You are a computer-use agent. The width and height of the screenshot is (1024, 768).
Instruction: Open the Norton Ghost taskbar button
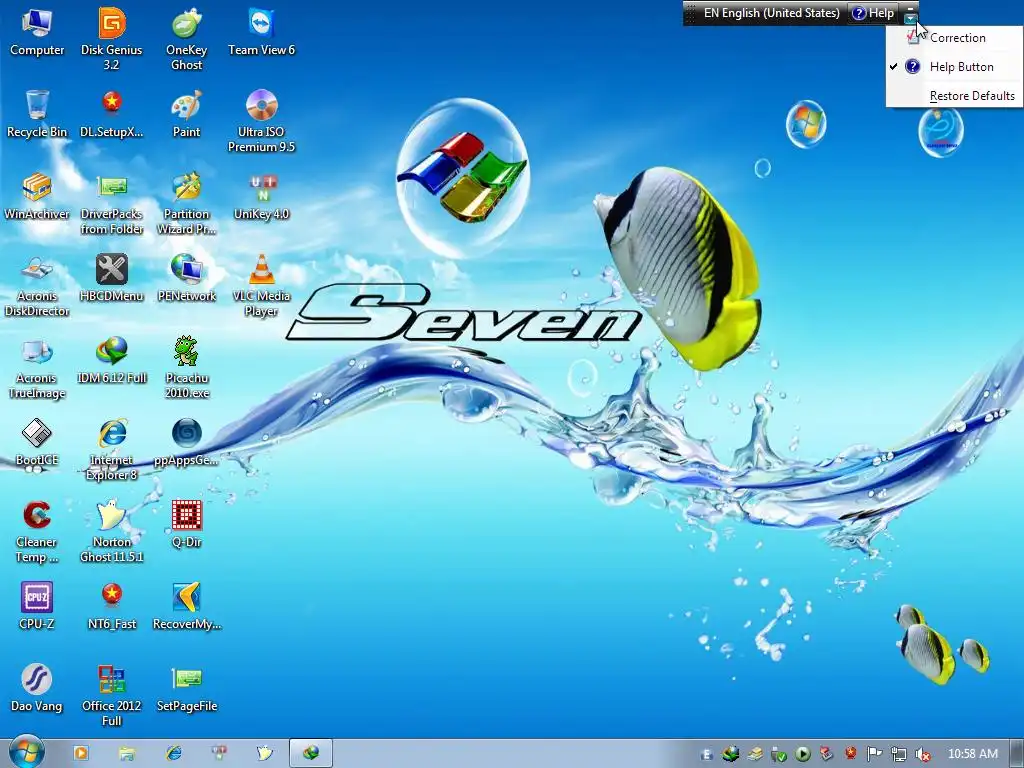pos(265,753)
